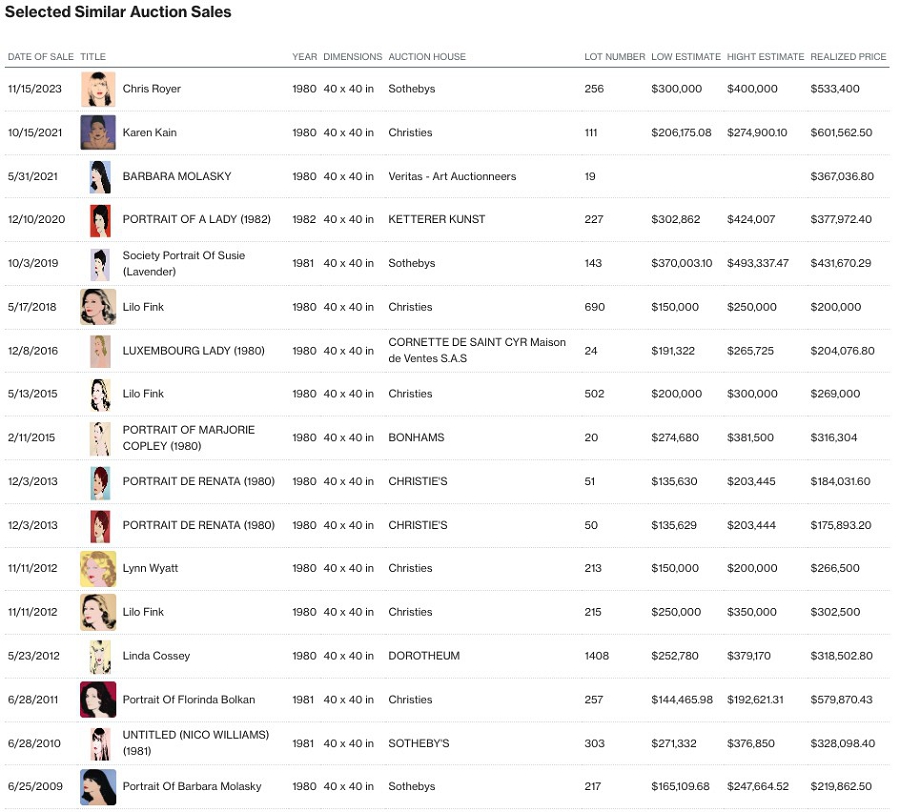View the Lynn Wyatt portrait thumbnail
Viewport: 900px width, 812px height.
coord(98,568)
